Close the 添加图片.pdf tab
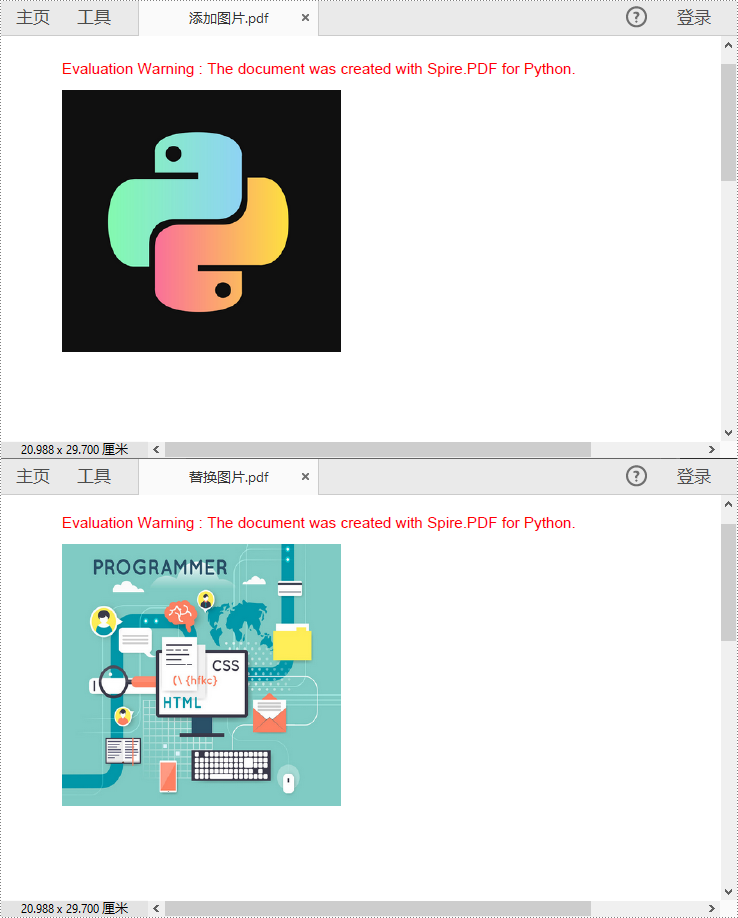738x918 pixels. point(305,18)
